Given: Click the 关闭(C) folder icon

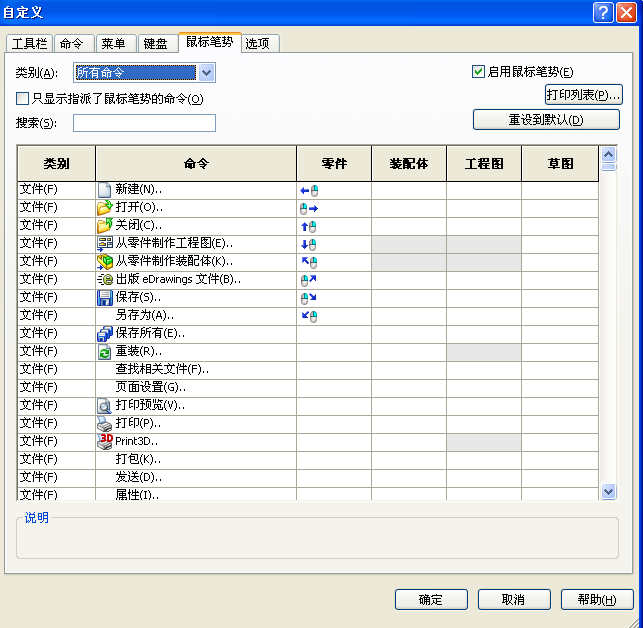Looking at the screenshot, I should coord(105,226).
